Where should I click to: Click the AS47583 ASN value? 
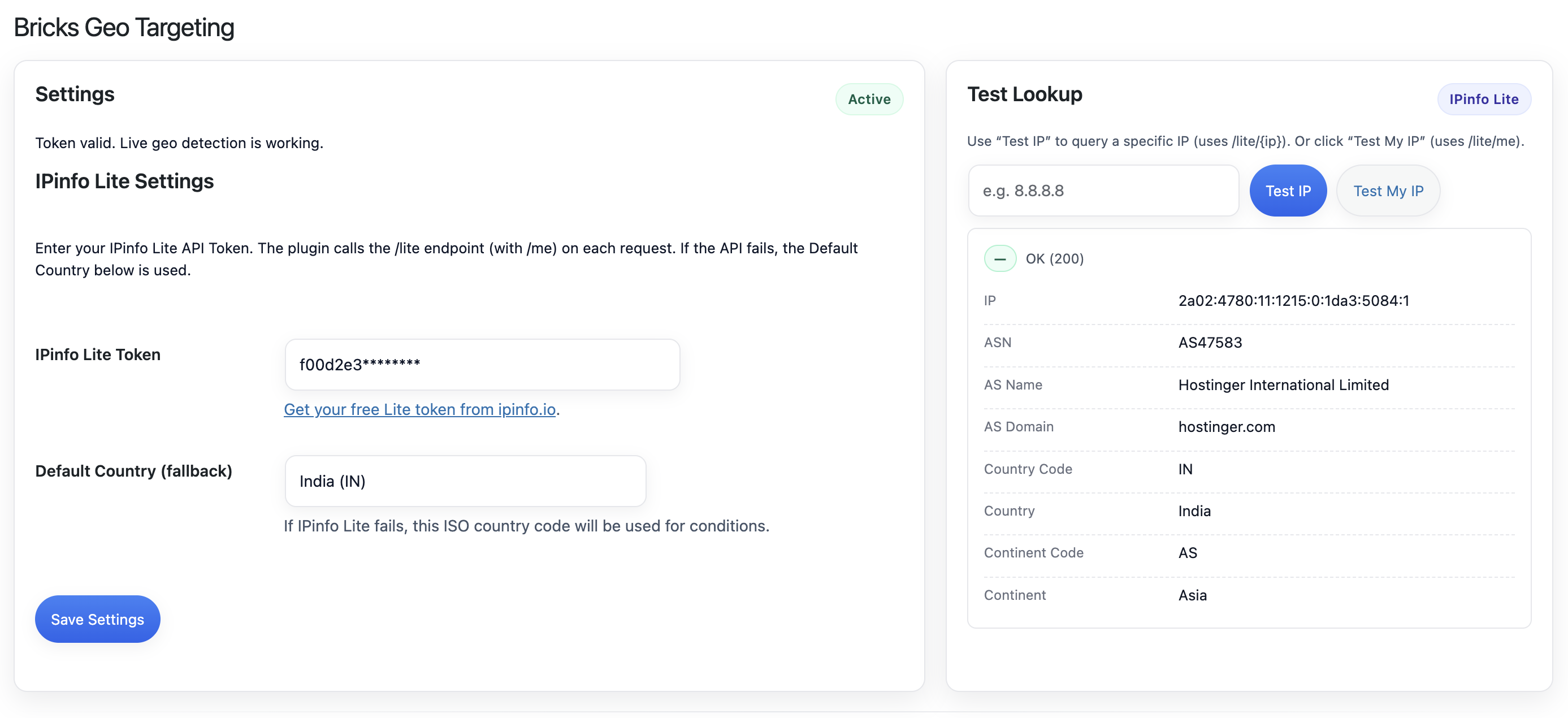[1210, 342]
